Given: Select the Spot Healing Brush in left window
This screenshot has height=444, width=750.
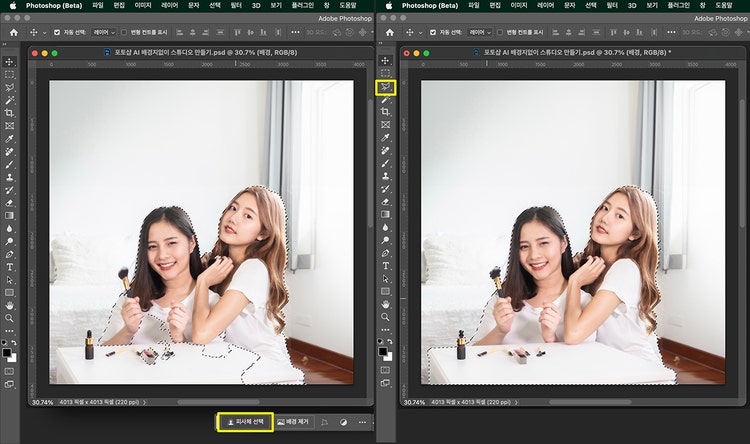Looking at the screenshot, I should point(9,152).
